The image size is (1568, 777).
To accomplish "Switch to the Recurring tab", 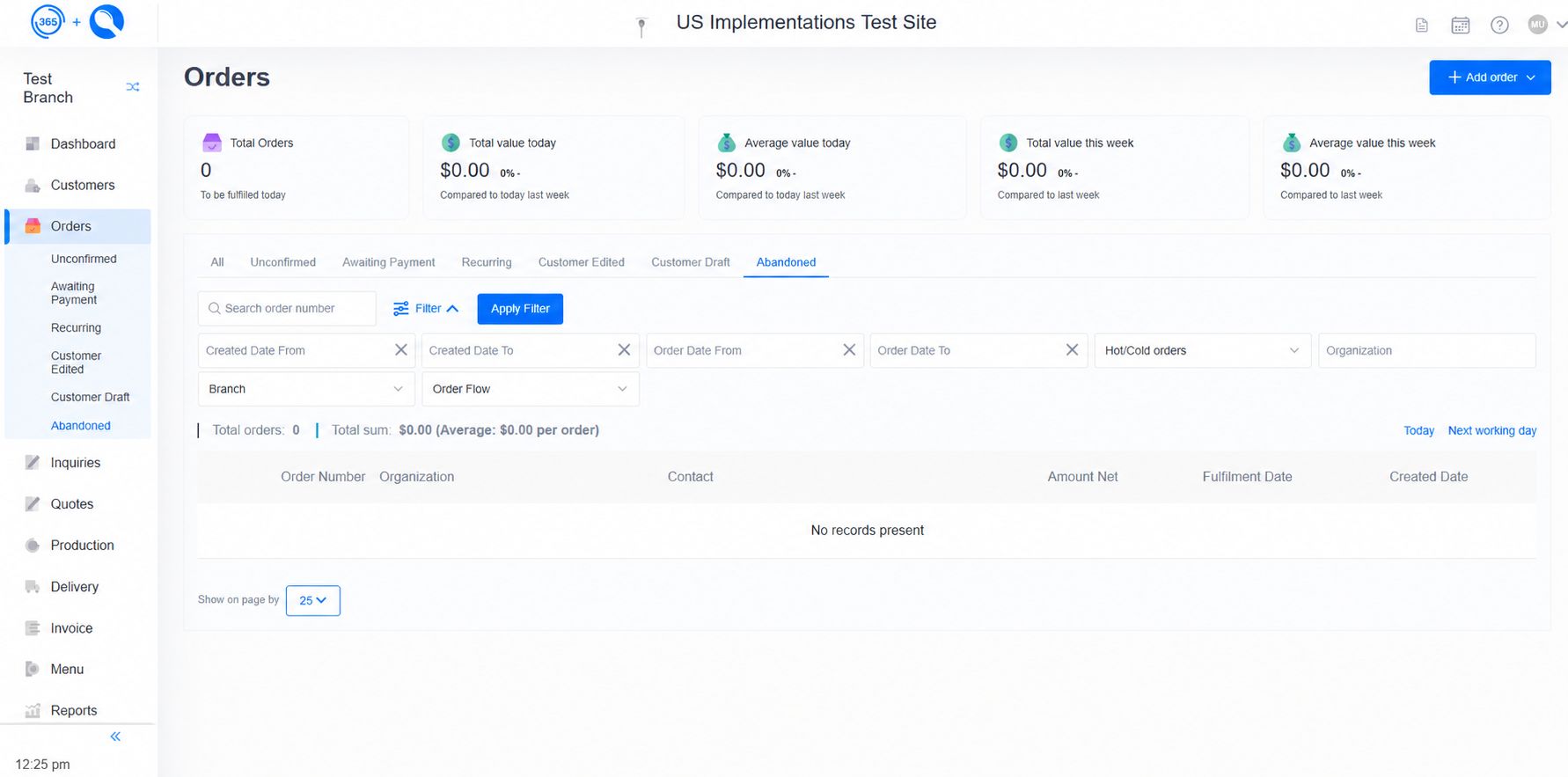I will click(487, 262).
